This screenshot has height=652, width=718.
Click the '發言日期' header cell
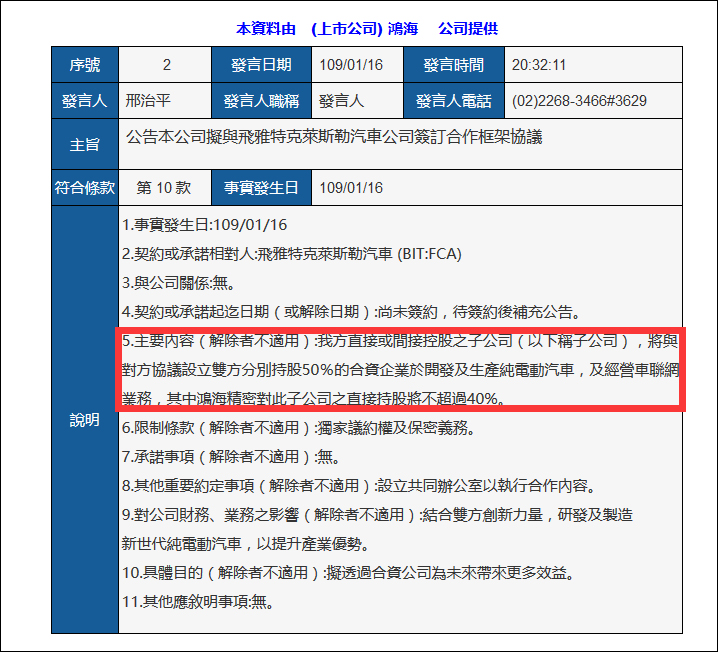[261, 65]
